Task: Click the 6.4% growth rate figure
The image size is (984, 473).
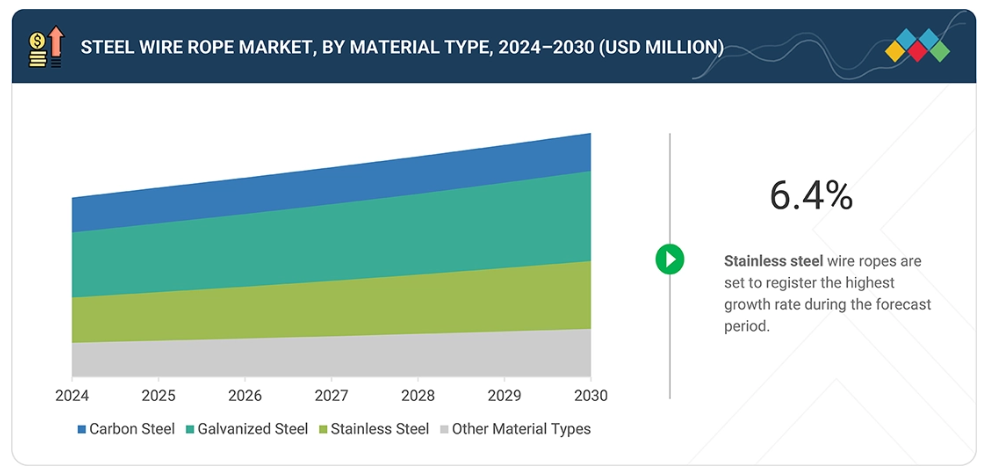Action: tap(810, 196)
